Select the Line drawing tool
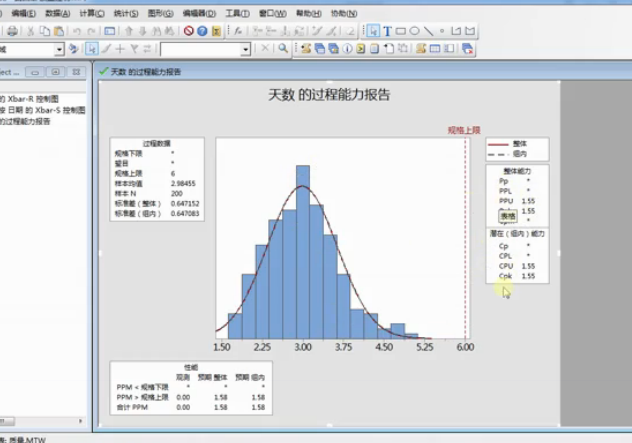The image size is (632, 443). [x=428, y=31]
